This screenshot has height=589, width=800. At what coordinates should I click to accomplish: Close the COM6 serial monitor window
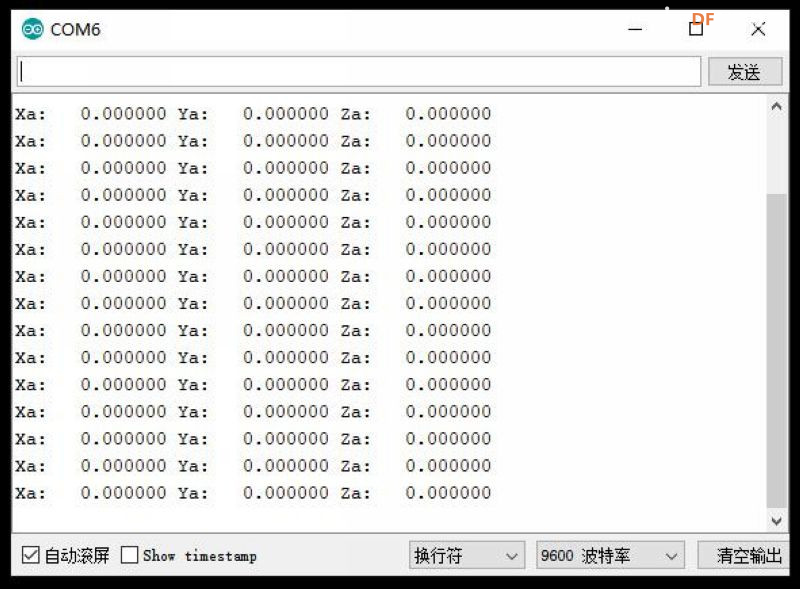click(x=759, y=30)
